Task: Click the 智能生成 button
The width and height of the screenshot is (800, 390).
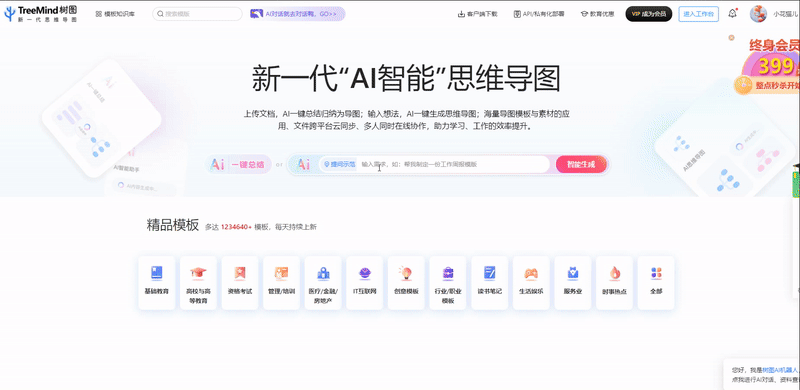Action: click(581, 164)
